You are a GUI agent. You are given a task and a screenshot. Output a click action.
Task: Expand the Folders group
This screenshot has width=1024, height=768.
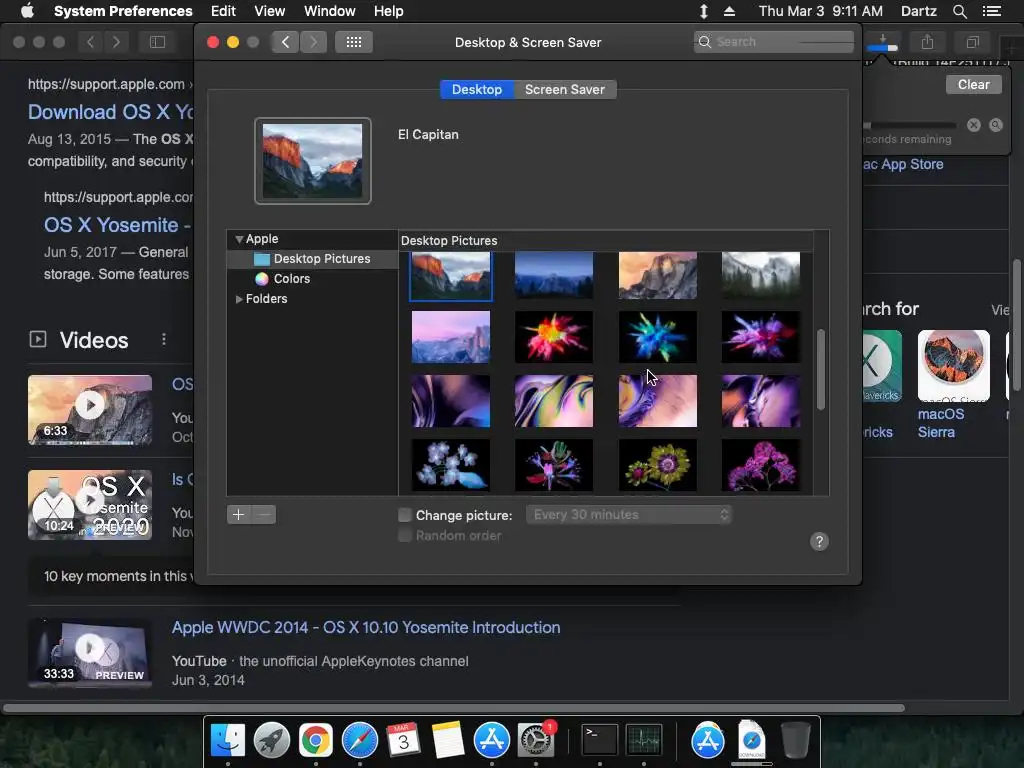[x=239, y=298]
